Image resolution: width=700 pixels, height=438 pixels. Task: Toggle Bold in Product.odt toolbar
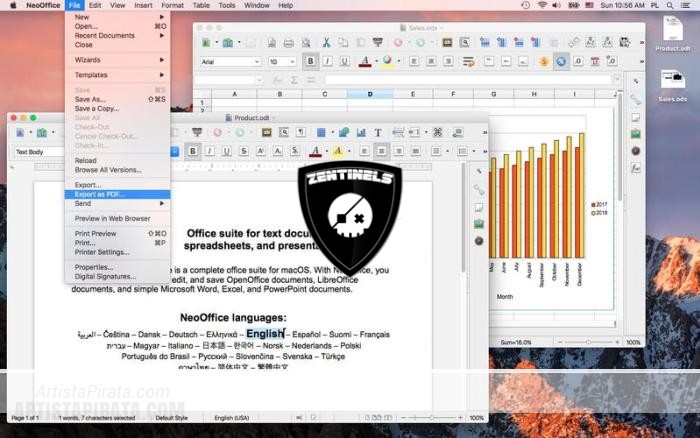(x=192, y=151)
